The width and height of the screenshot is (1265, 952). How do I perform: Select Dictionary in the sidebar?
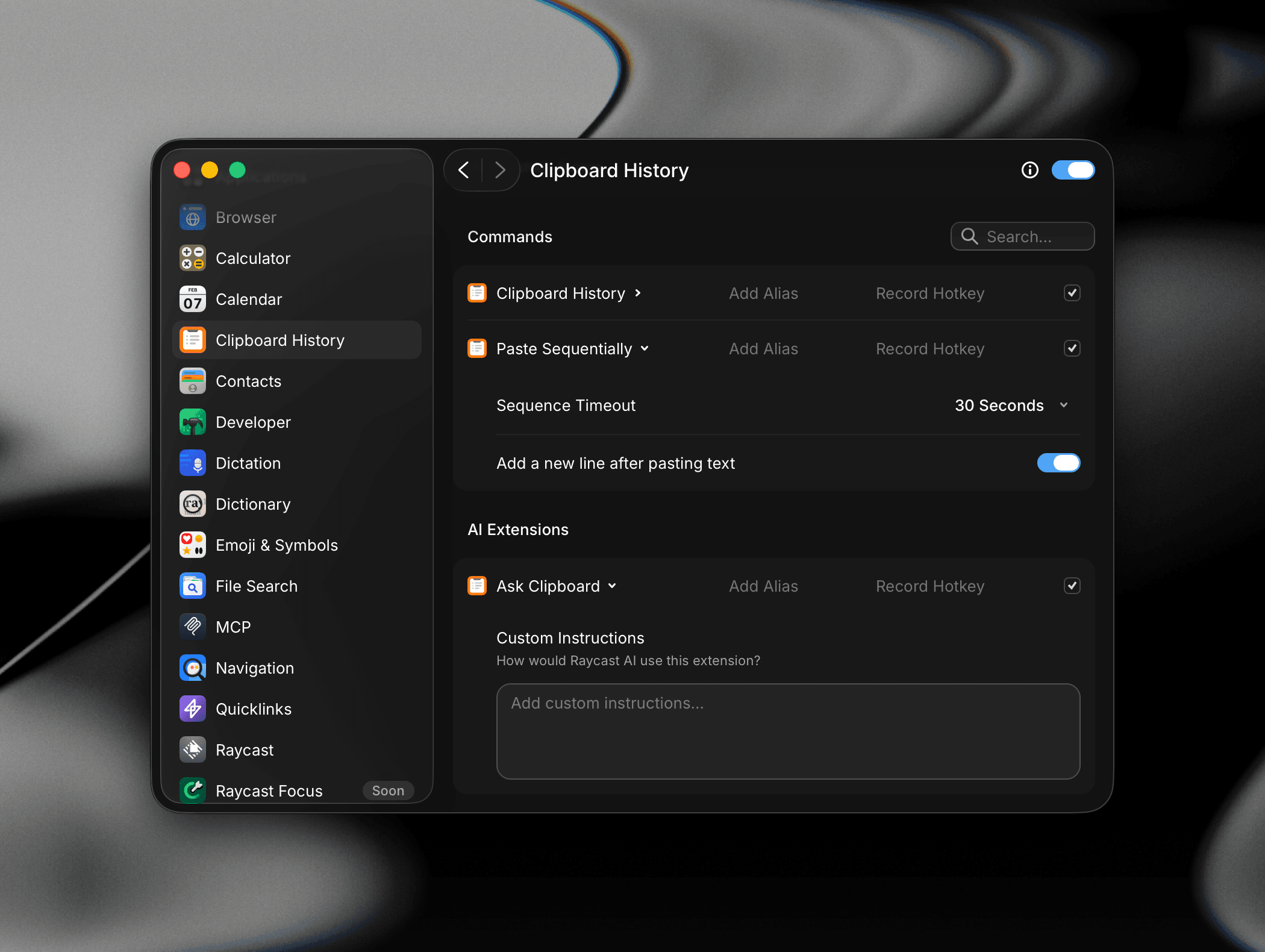[x=297, y=504]
